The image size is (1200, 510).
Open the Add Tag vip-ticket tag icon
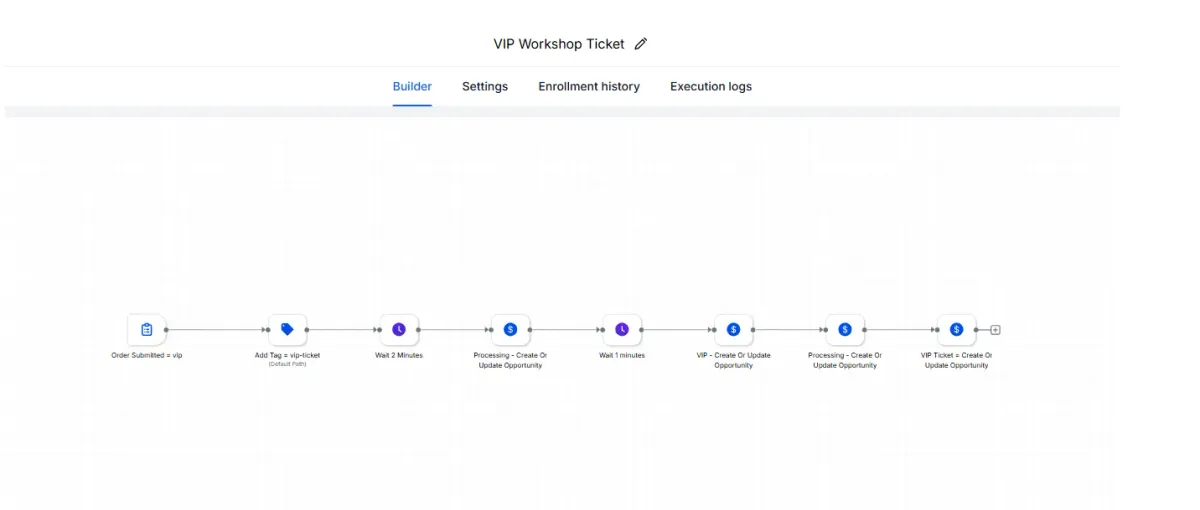point(287,329)
